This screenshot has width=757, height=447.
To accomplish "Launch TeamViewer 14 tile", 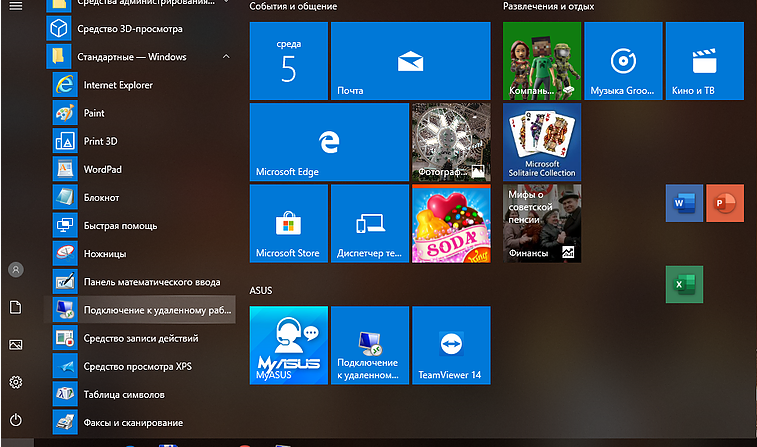I will 451,345.
